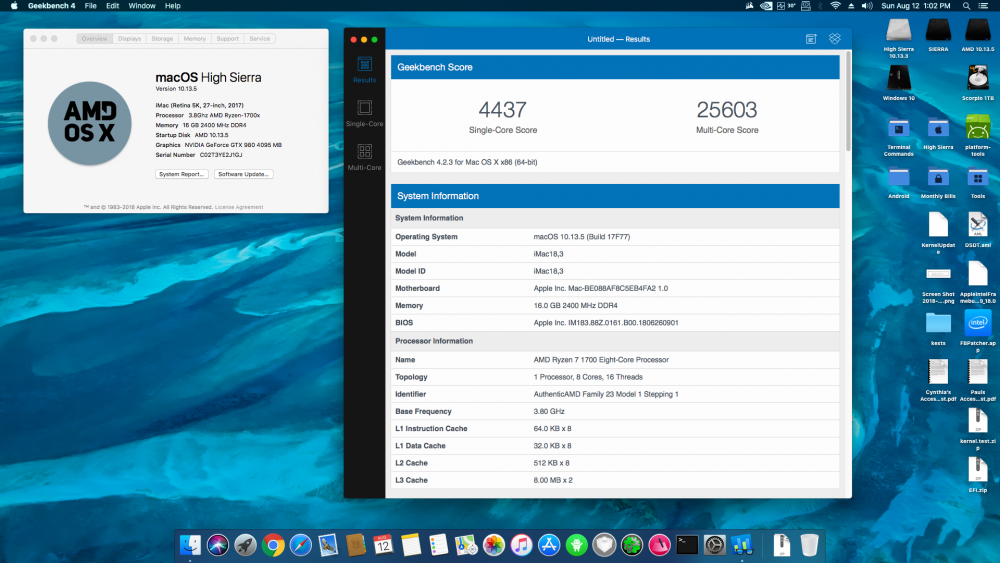1000x563 pixels.
Task: Open iTunes from the Dock
Action: coord(522,545)
